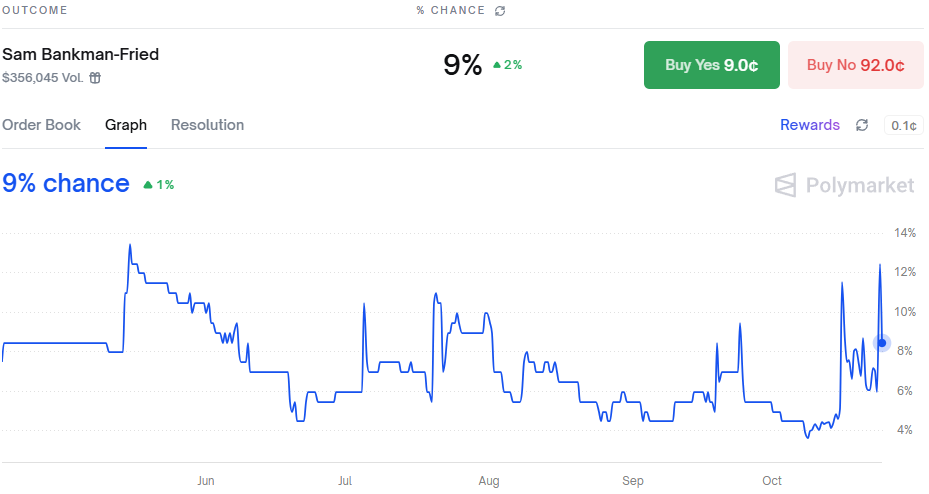Click the $356,045 Vol. text
The height and width of the screenshot is (494, 929).
tap(42, 78)
